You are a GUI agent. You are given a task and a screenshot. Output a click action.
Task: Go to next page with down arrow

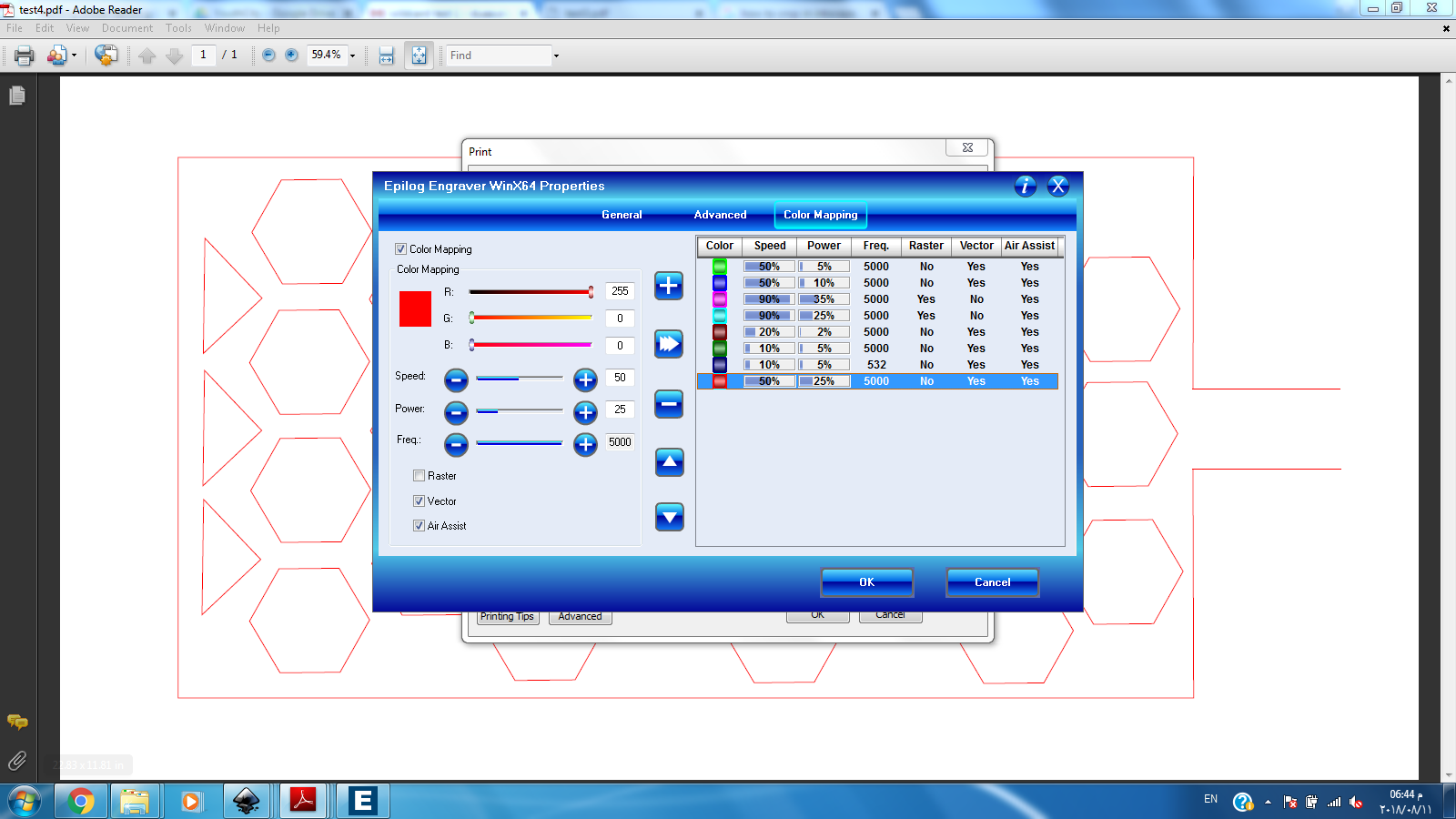pos(175,56)
